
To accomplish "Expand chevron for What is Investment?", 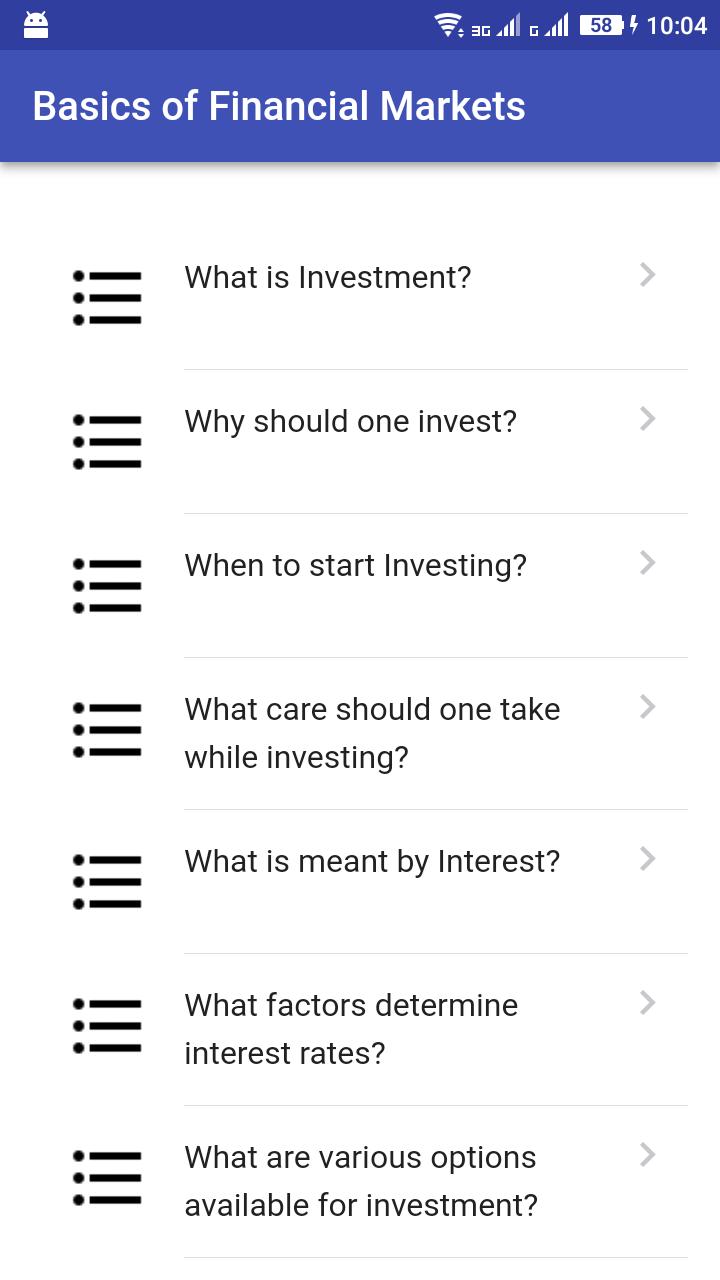I will 648,274.
